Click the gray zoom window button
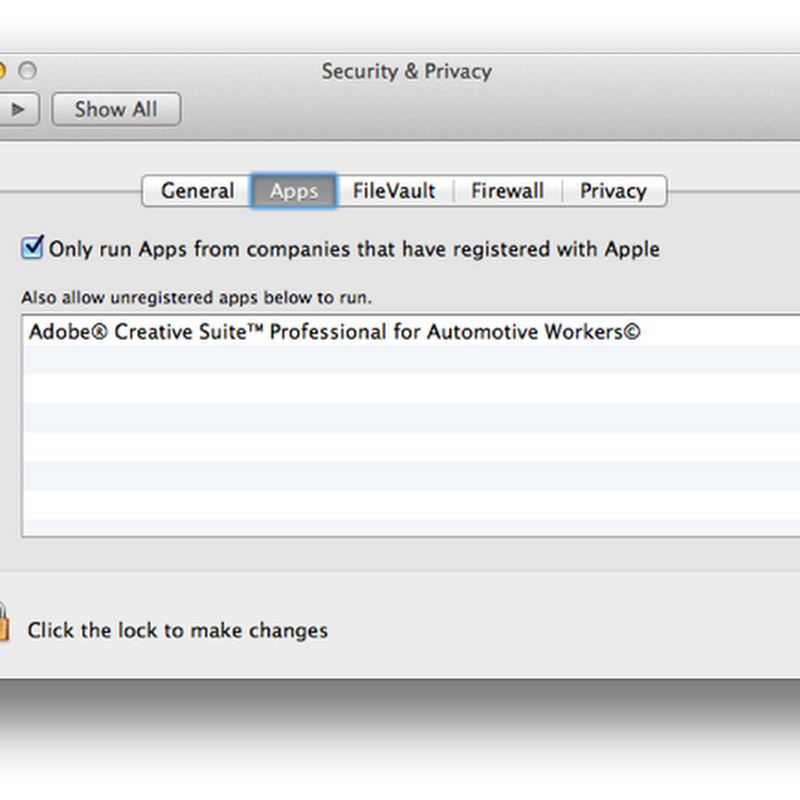 [27, 71]
